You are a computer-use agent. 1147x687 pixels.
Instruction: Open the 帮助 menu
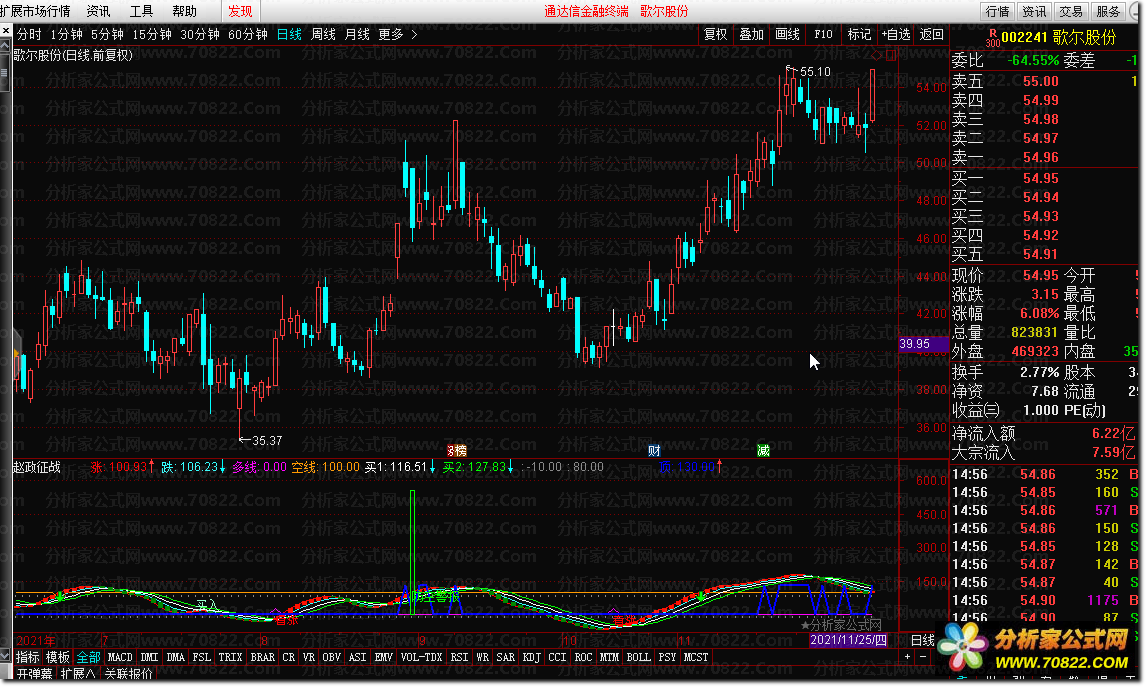184,11
